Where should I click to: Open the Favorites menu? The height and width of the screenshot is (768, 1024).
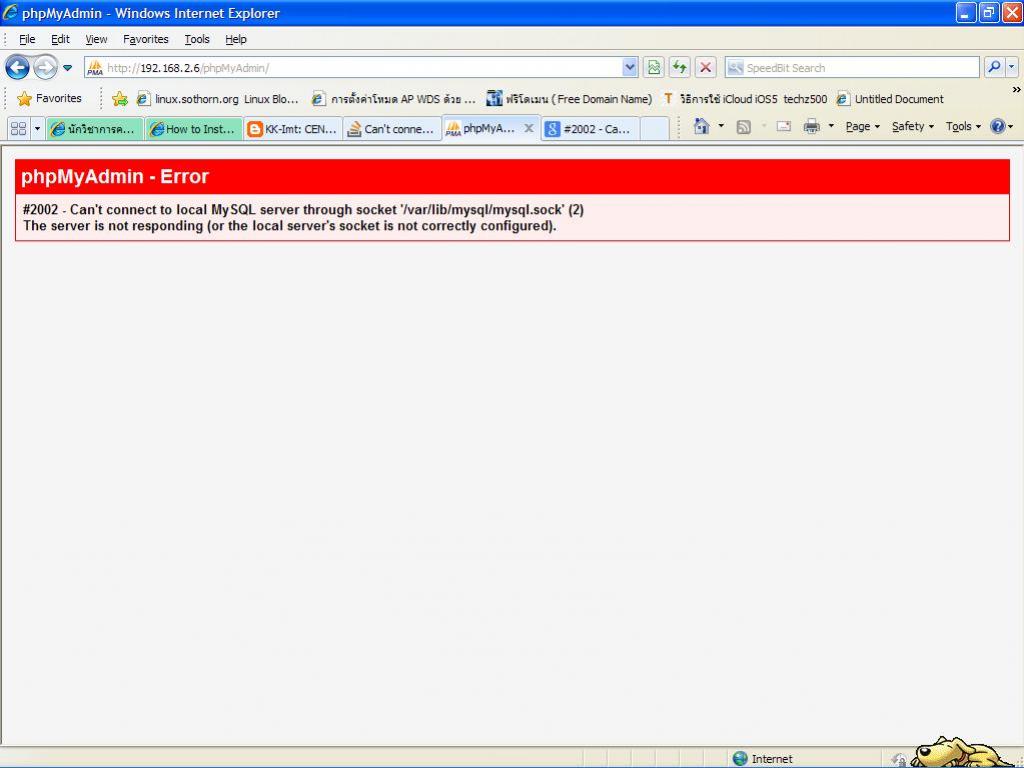pos(146,39)
